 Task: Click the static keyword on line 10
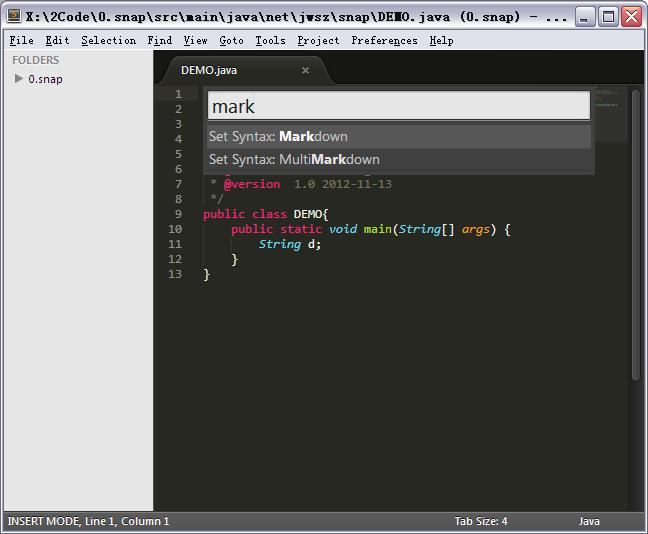[x=301, y=229]
